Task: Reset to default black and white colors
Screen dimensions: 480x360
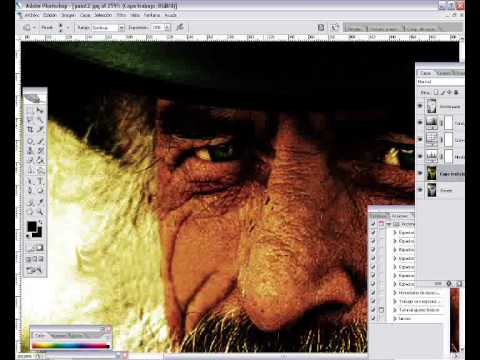Action: (29, 236)
